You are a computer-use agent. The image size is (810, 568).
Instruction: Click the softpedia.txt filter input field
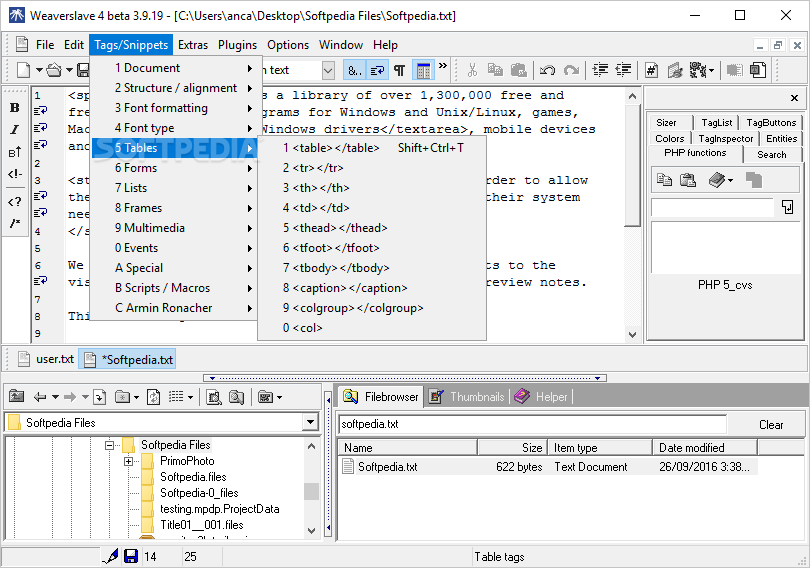click(532, 424)
